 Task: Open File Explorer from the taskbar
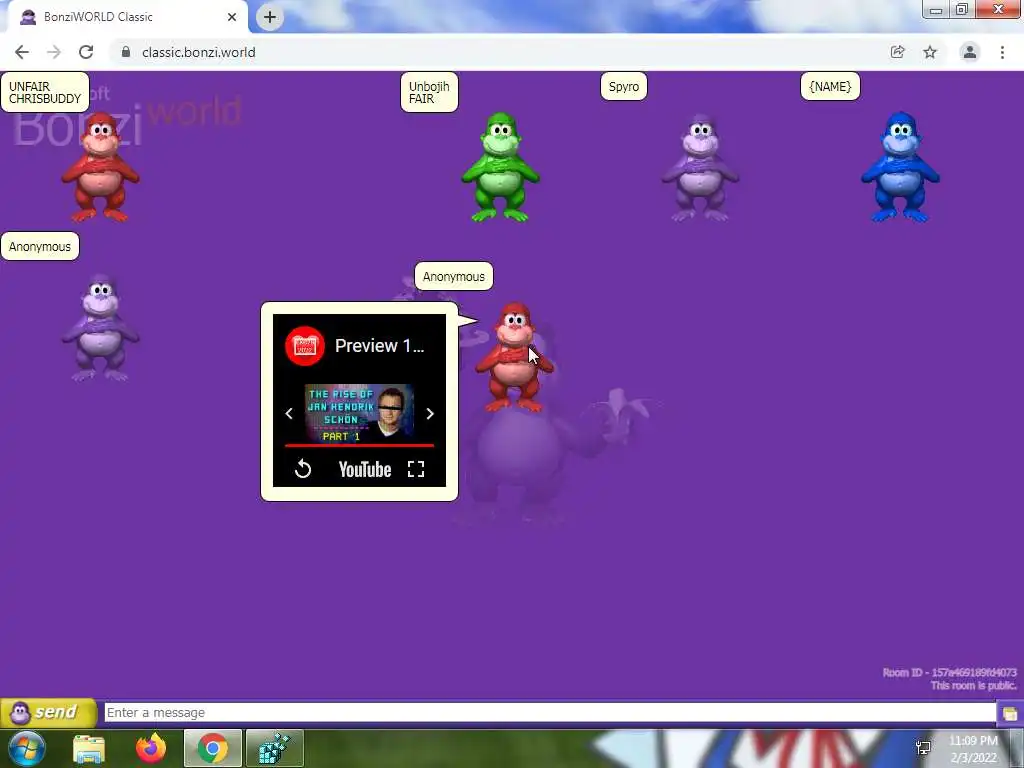point(89,748)
